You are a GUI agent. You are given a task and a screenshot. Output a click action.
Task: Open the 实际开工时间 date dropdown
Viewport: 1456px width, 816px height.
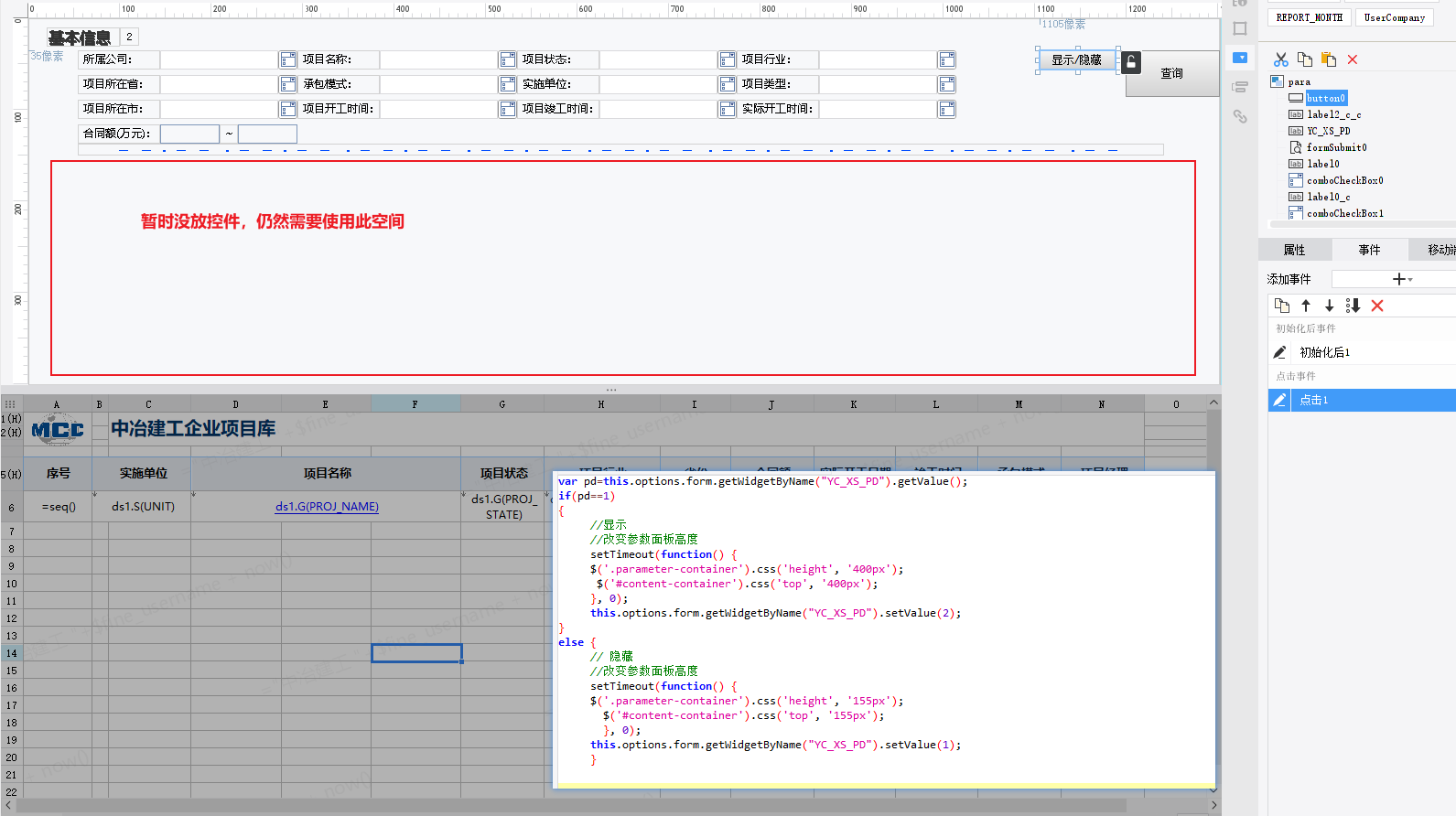pyautogui.click(x=946, y=109)
